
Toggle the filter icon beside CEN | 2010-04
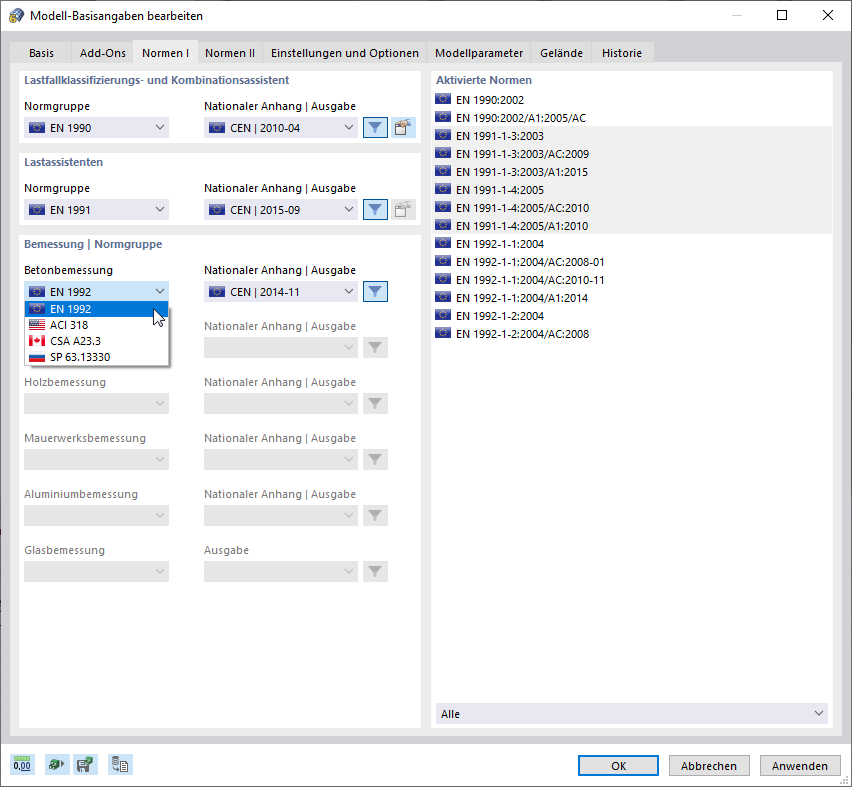coord(375,128)
